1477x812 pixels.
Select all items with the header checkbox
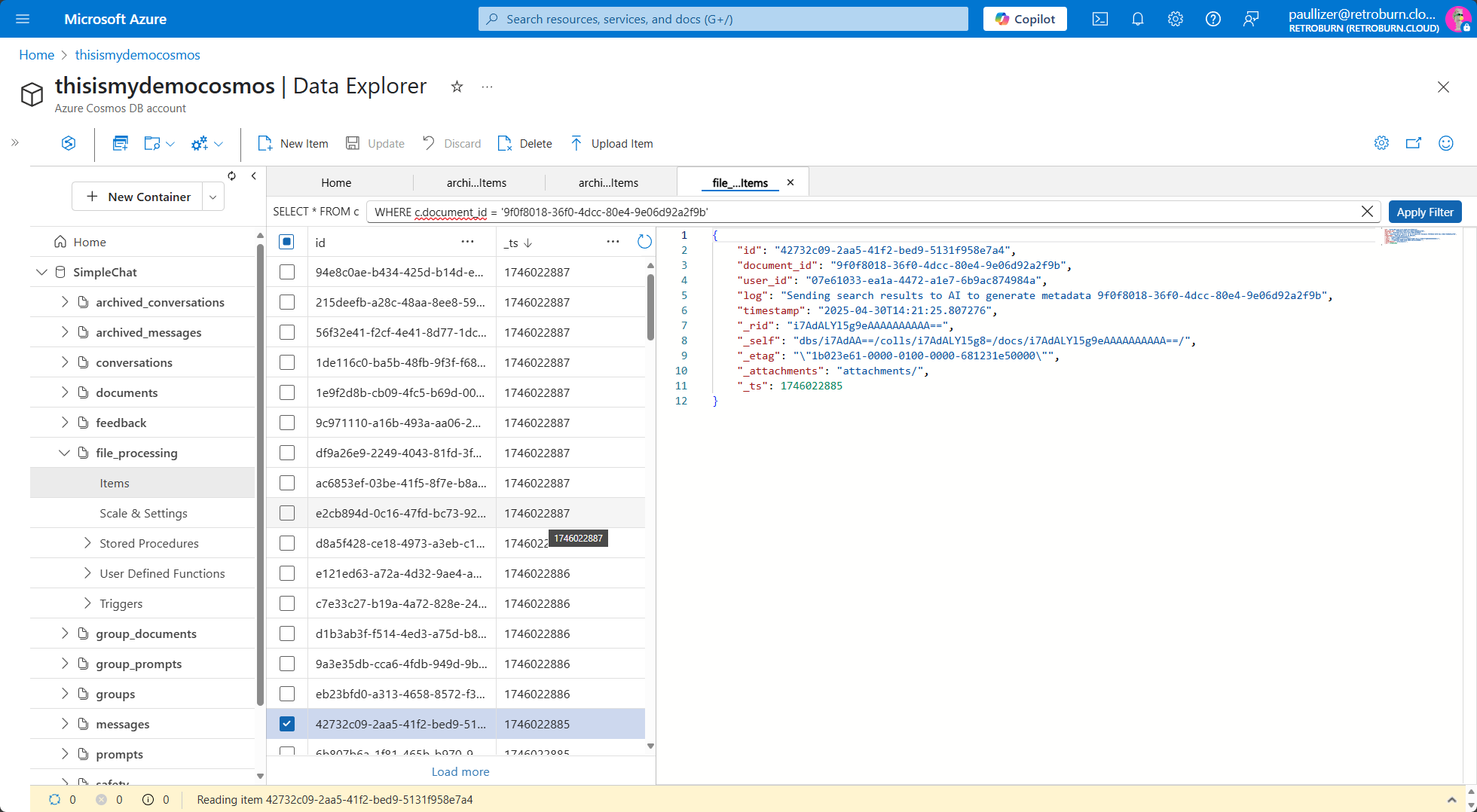pos(287,242)
